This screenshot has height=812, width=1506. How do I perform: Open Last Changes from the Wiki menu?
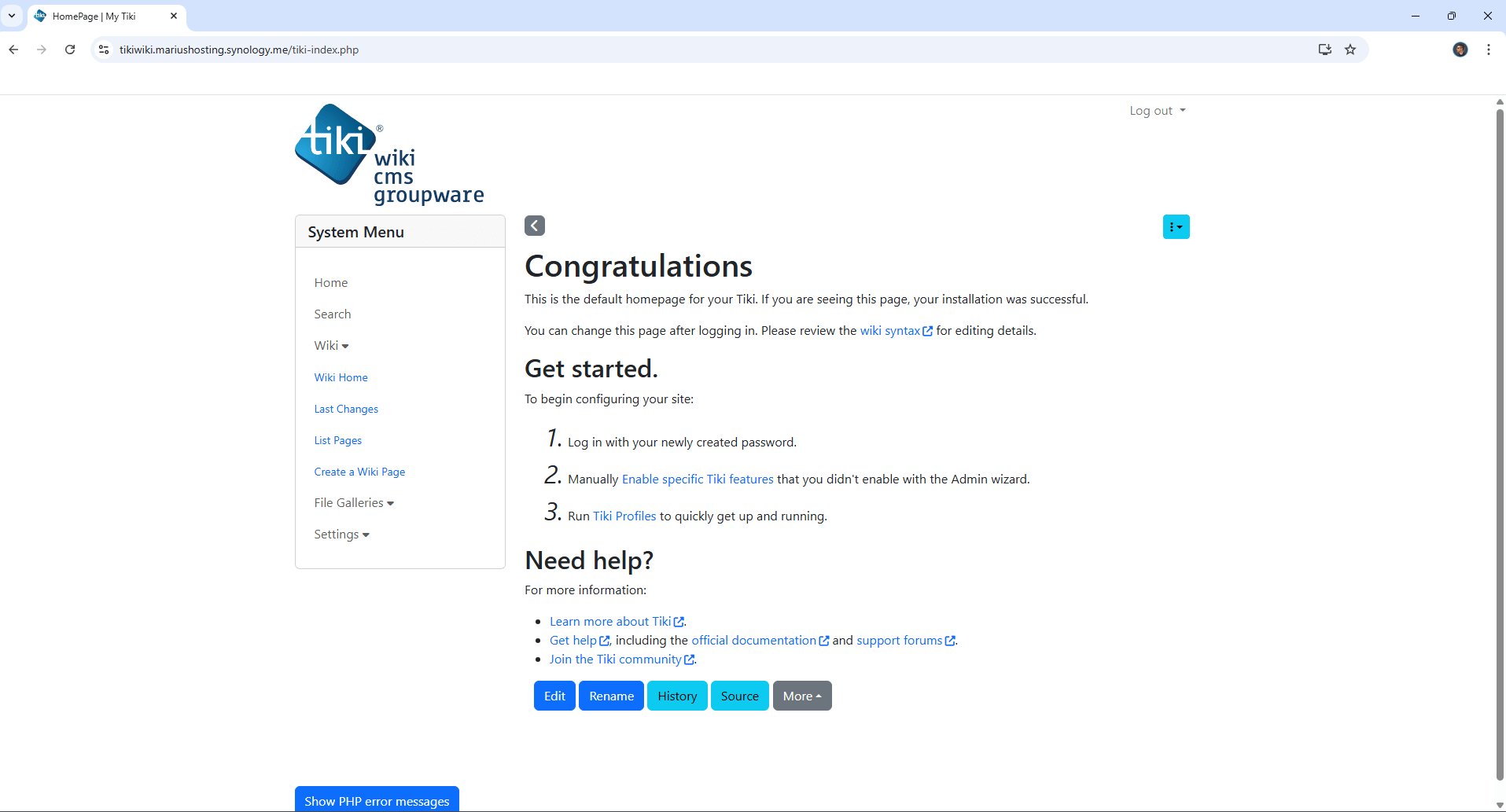(x=346, y=409)
